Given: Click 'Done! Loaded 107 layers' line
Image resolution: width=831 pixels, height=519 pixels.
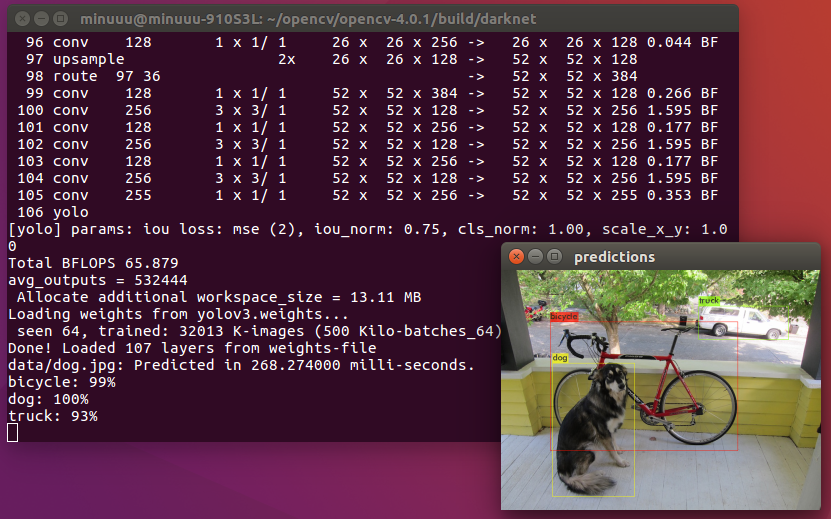Looking at the screenshot, I should pos(192,348).
